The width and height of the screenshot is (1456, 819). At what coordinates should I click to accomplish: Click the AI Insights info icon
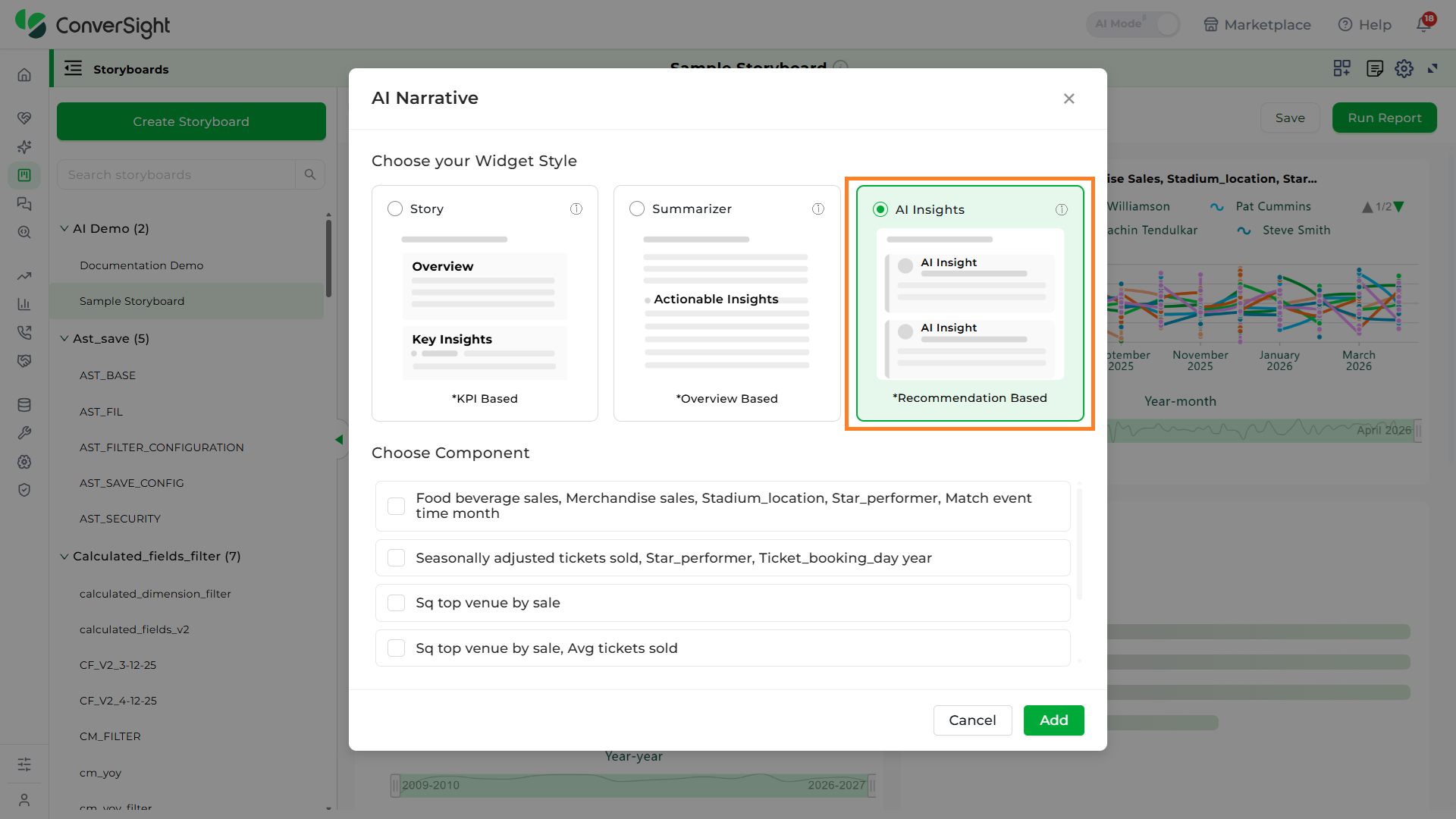(1062, 209)
